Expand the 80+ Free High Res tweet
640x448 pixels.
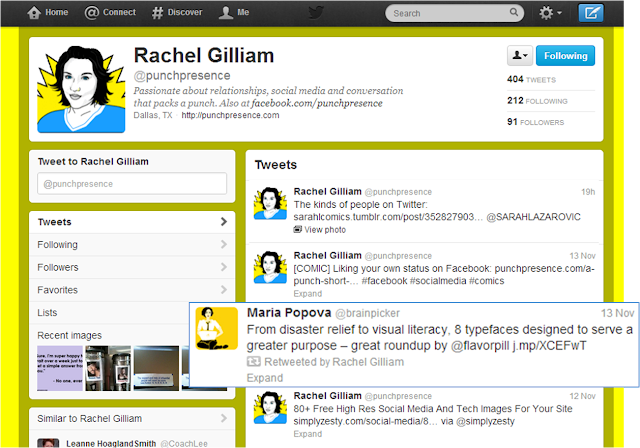pyautogui.click(x=308, y=434)
